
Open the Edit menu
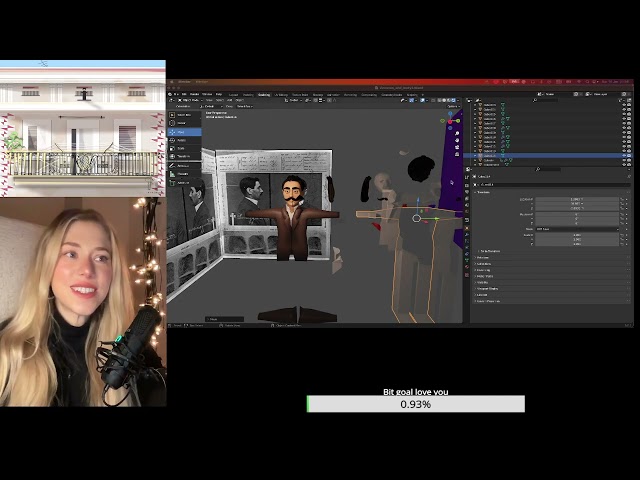(x=184, y=94)
